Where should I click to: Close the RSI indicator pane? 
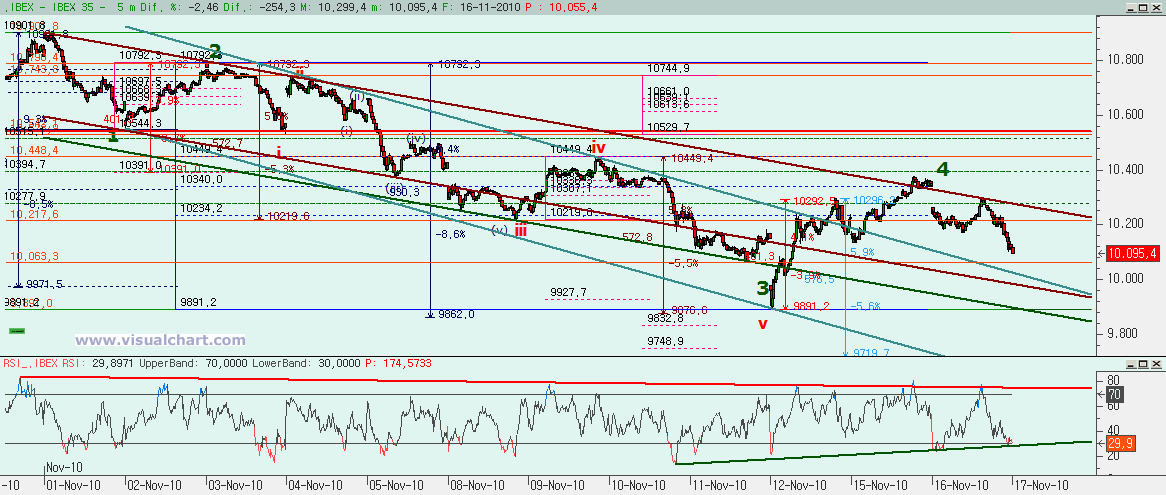coord(1154,363)
